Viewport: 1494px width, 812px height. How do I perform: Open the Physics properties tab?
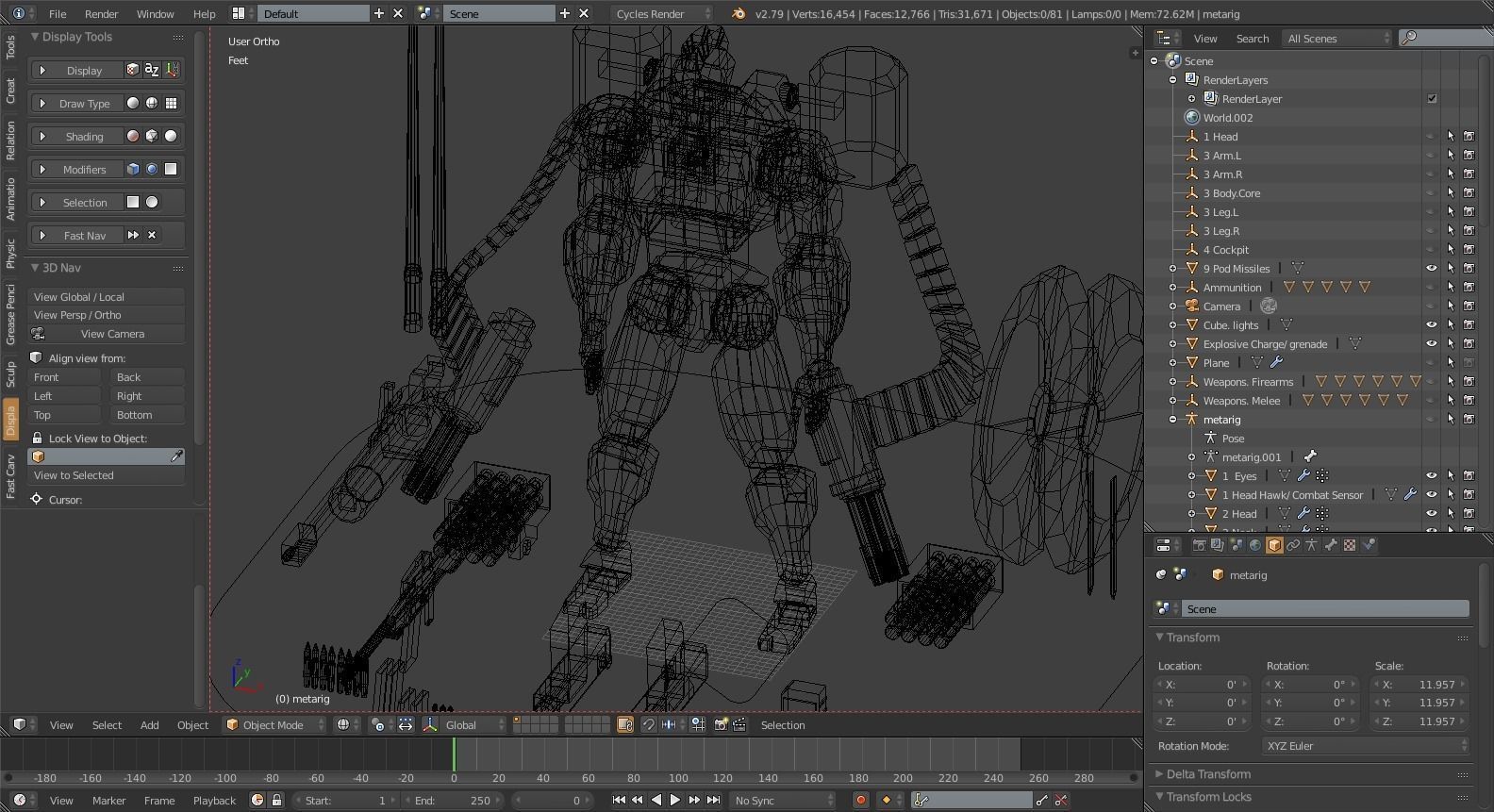click(1369, 545)
